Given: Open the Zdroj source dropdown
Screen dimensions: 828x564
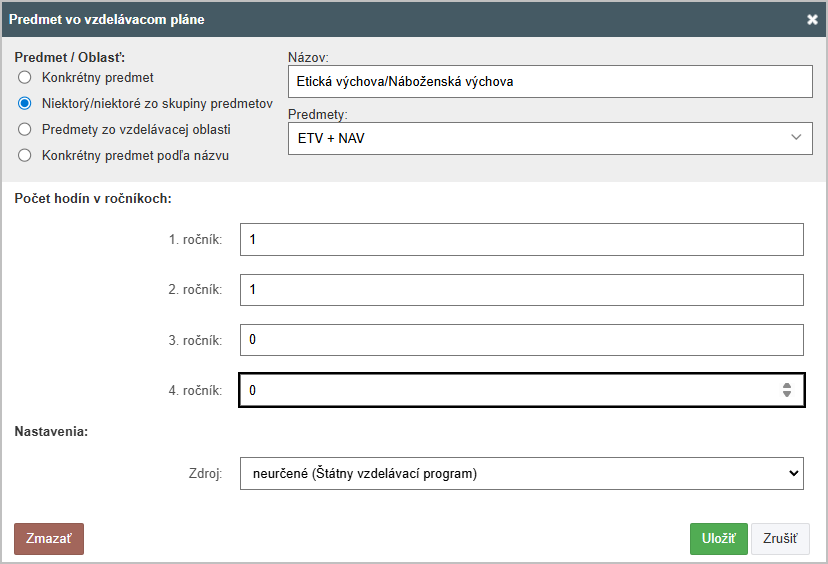Looking at the screenshot, I should [x=522, y=474].
